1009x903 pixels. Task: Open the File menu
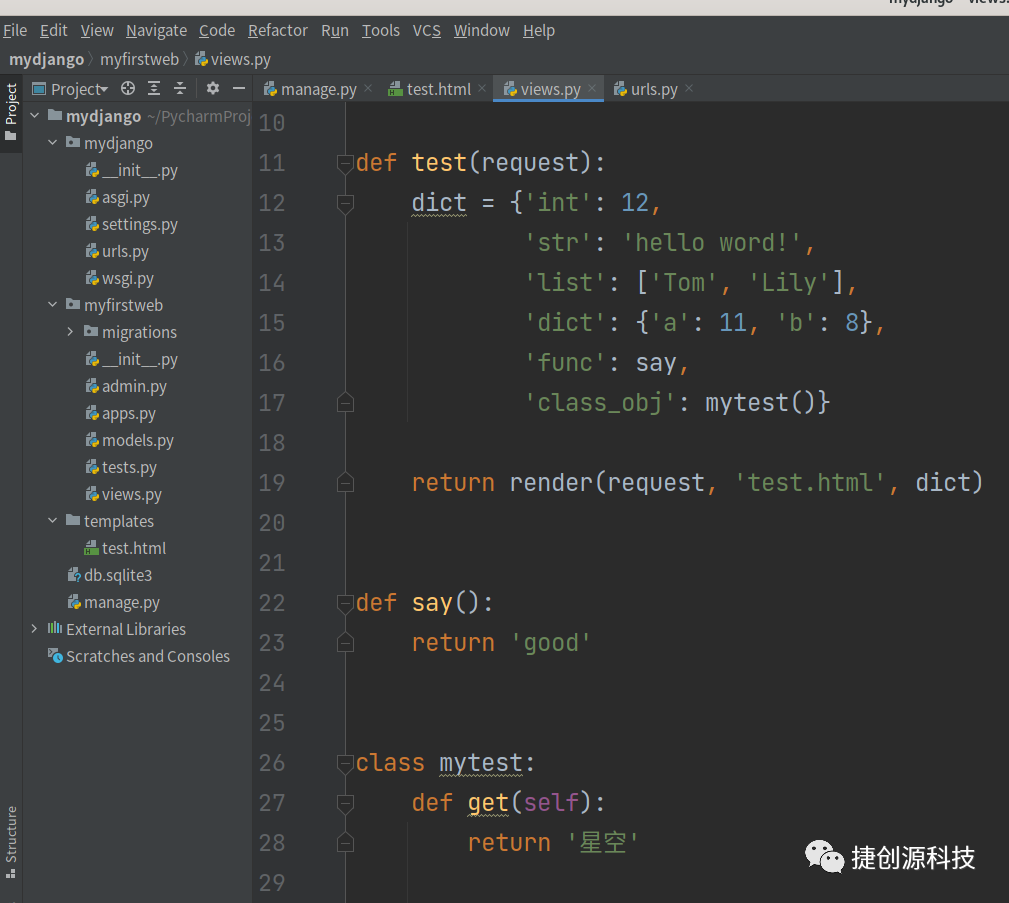15,30
